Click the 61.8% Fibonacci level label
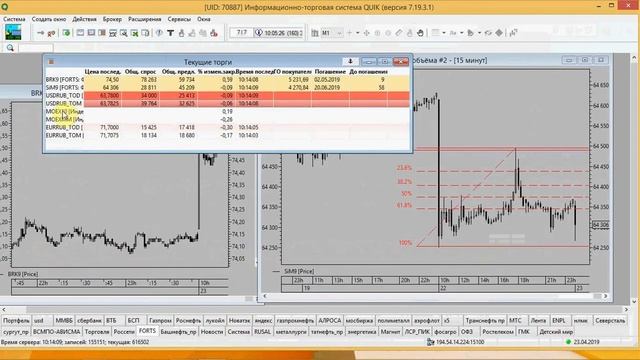Viewport: 640px width, 360px height. 404,205
